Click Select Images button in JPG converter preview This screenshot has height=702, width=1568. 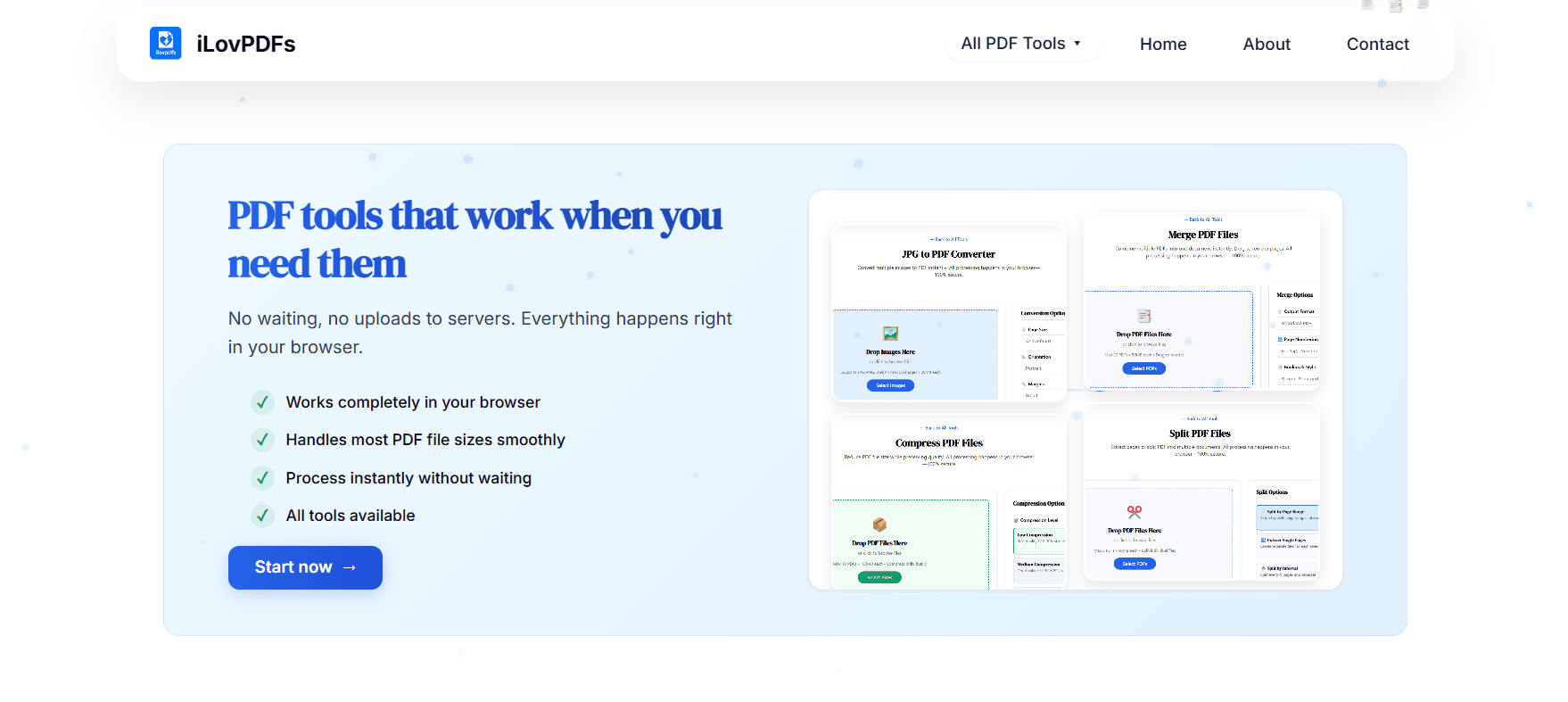coord(890,385)
